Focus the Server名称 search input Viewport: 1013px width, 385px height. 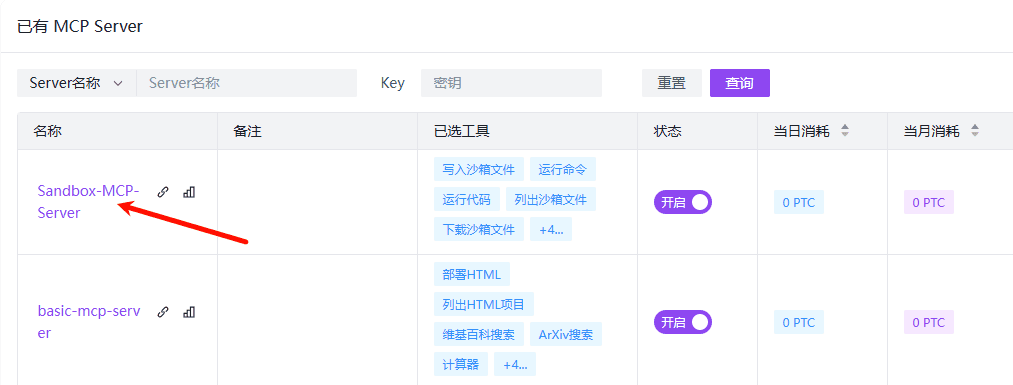click(246, 83)
